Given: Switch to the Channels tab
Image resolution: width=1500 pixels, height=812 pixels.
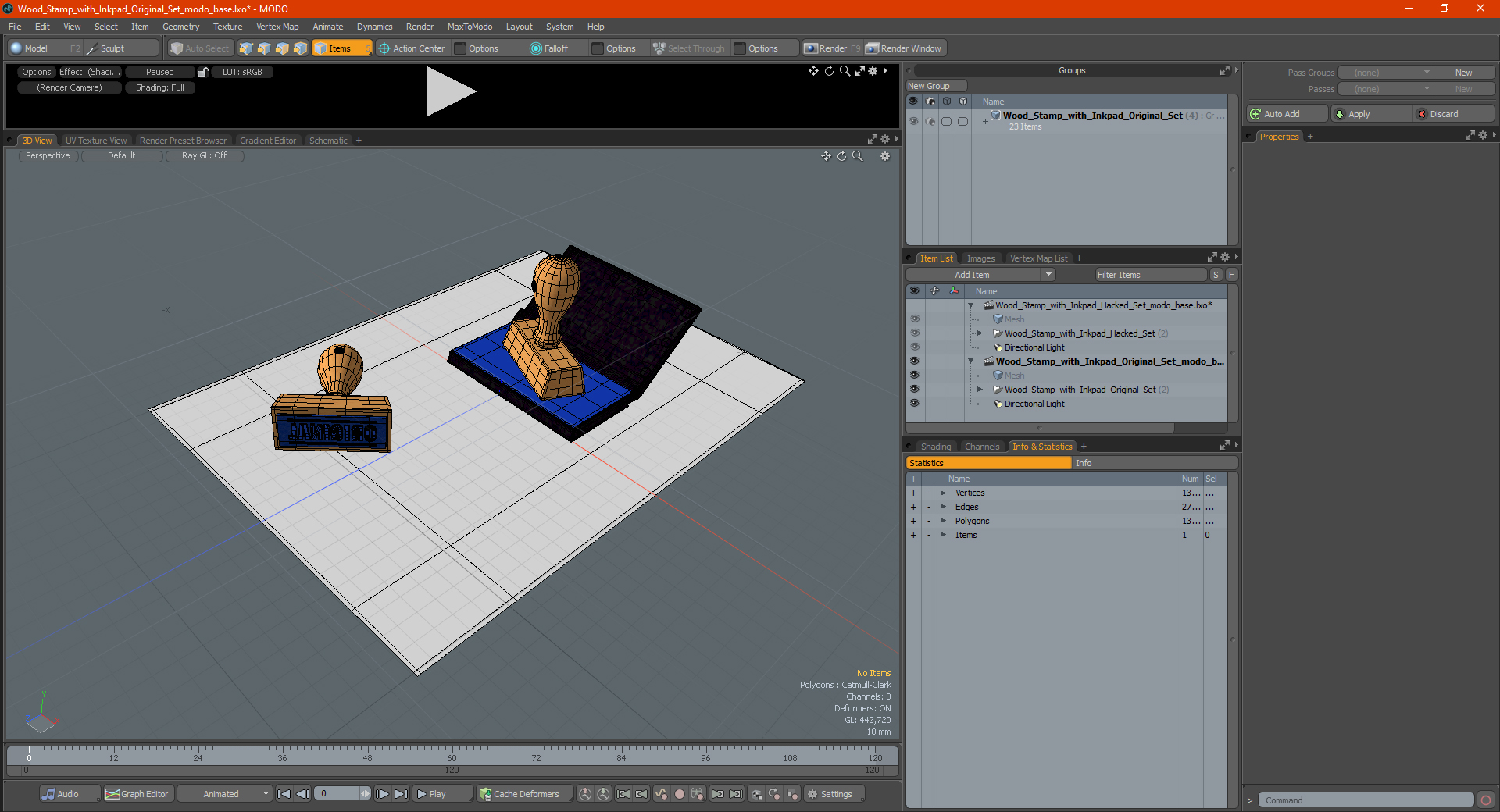Looking at the screenshot, I should pyautogui.click(x=981, y=447).
